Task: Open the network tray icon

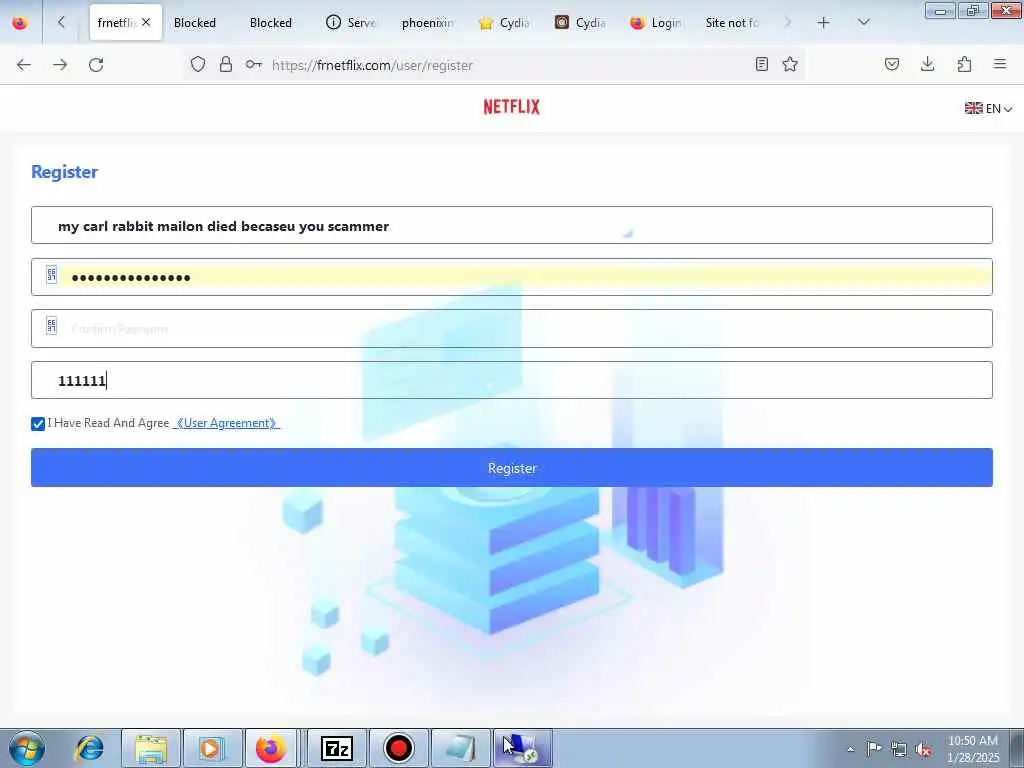Action: [899, 749]
